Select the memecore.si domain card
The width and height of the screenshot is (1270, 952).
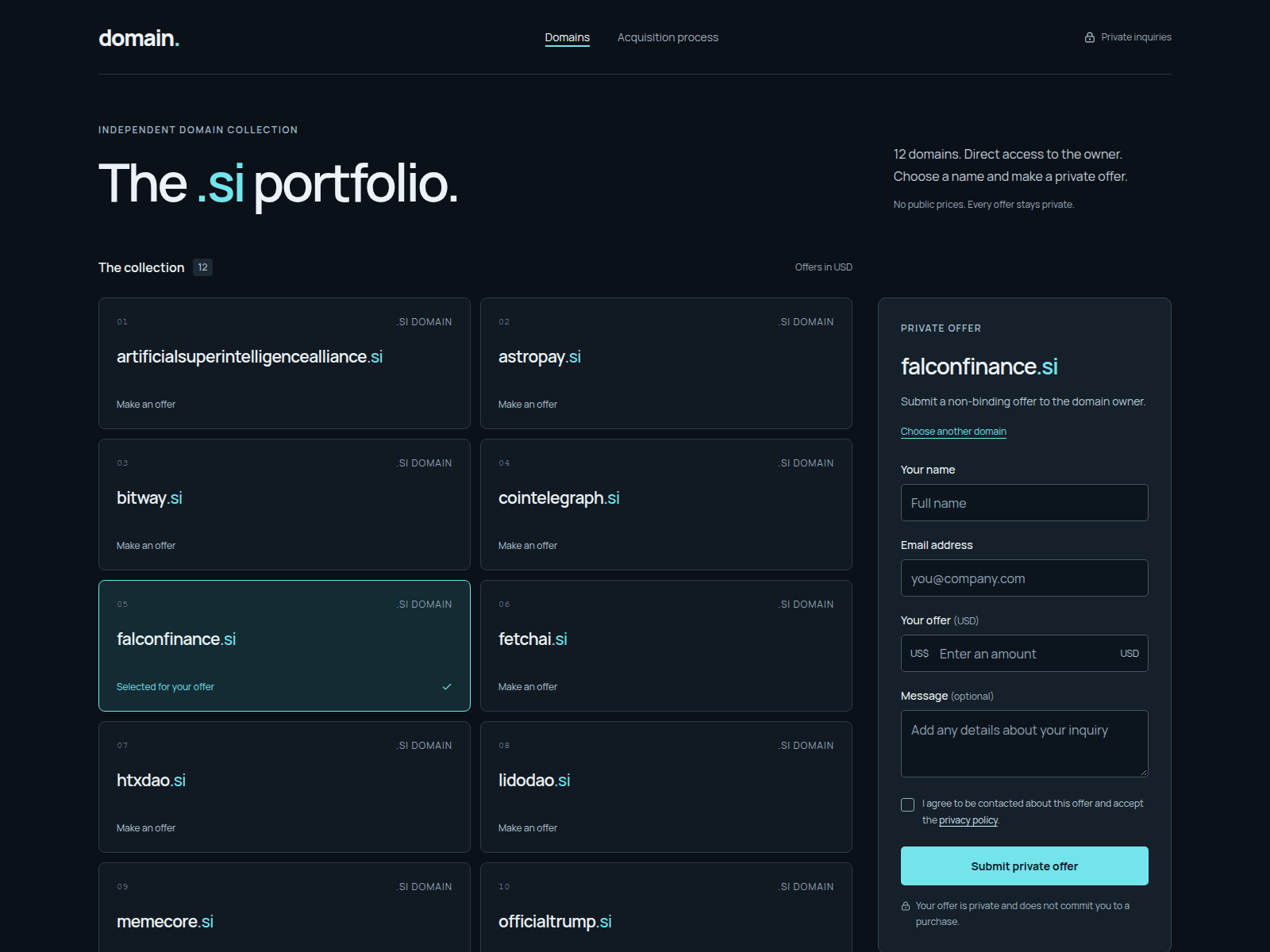click(284, 908)
